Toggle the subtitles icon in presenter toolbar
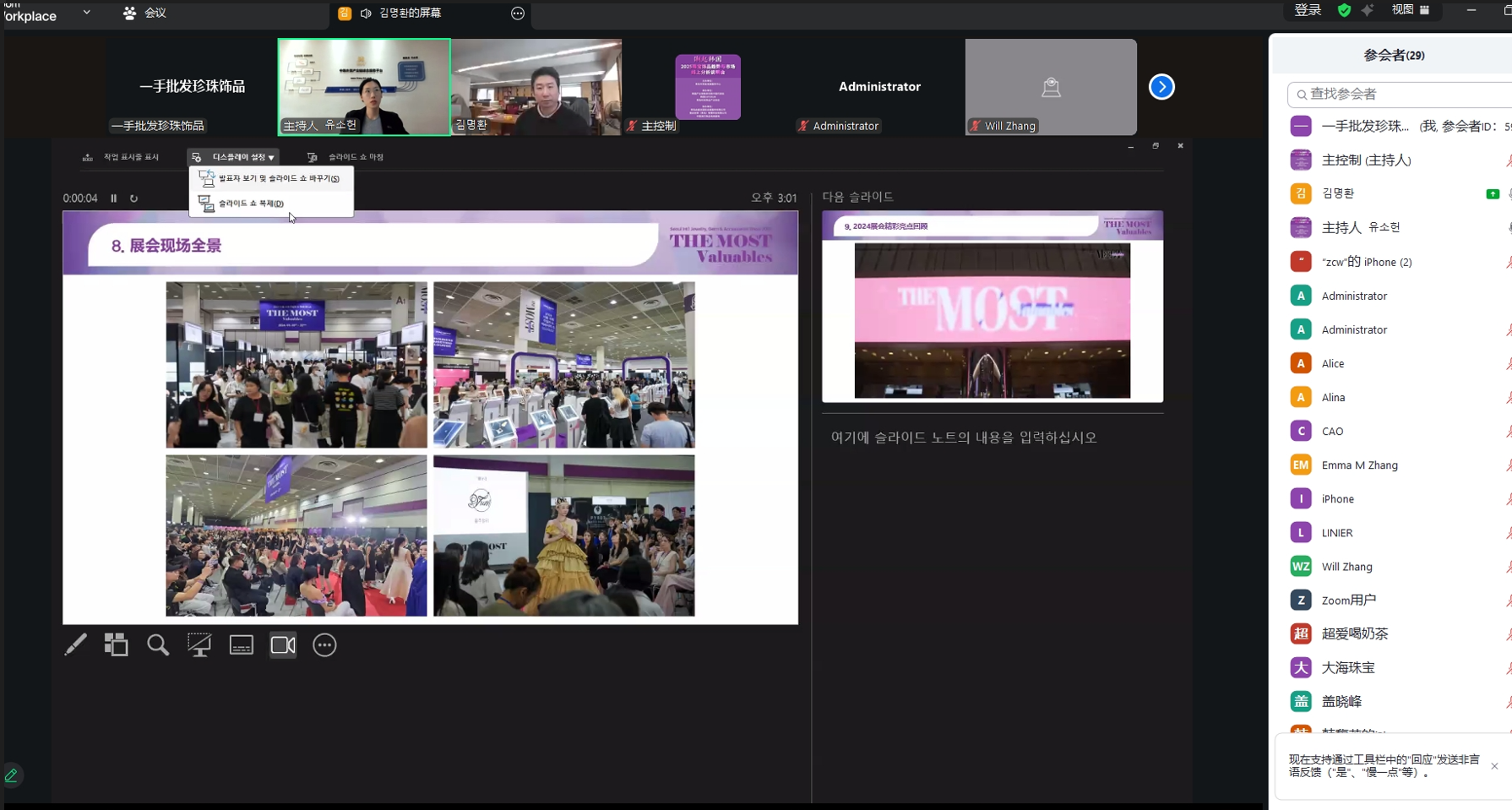Screen dimensions: 1512x810 point(241,645)
